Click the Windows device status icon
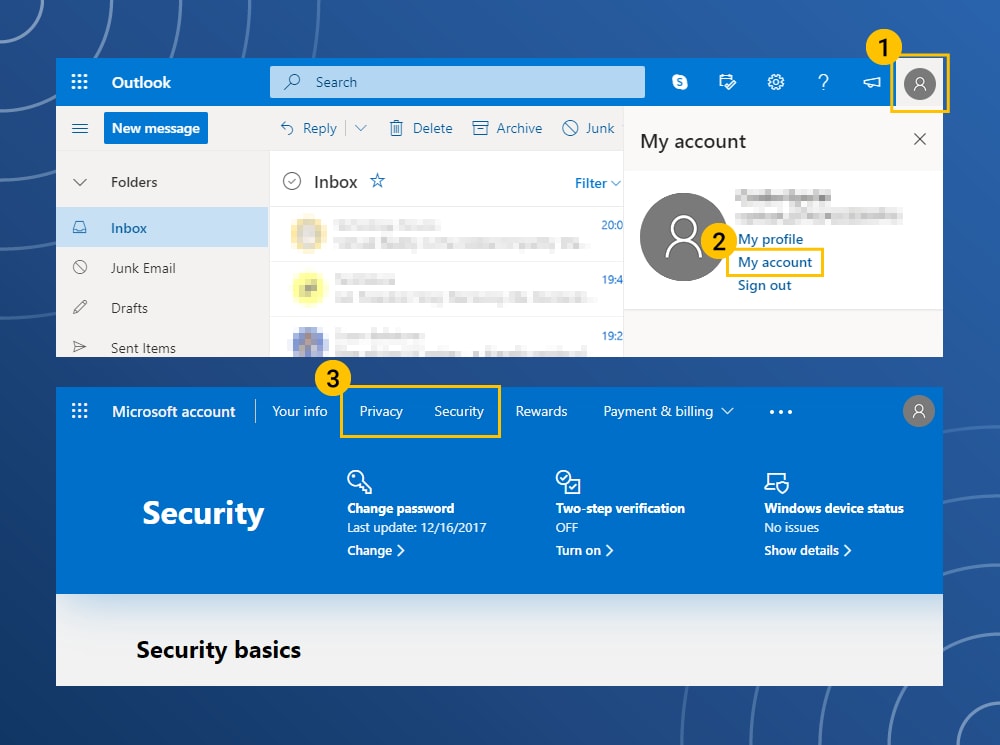Screen dimensions: 1000x745 tap(775, 481)
